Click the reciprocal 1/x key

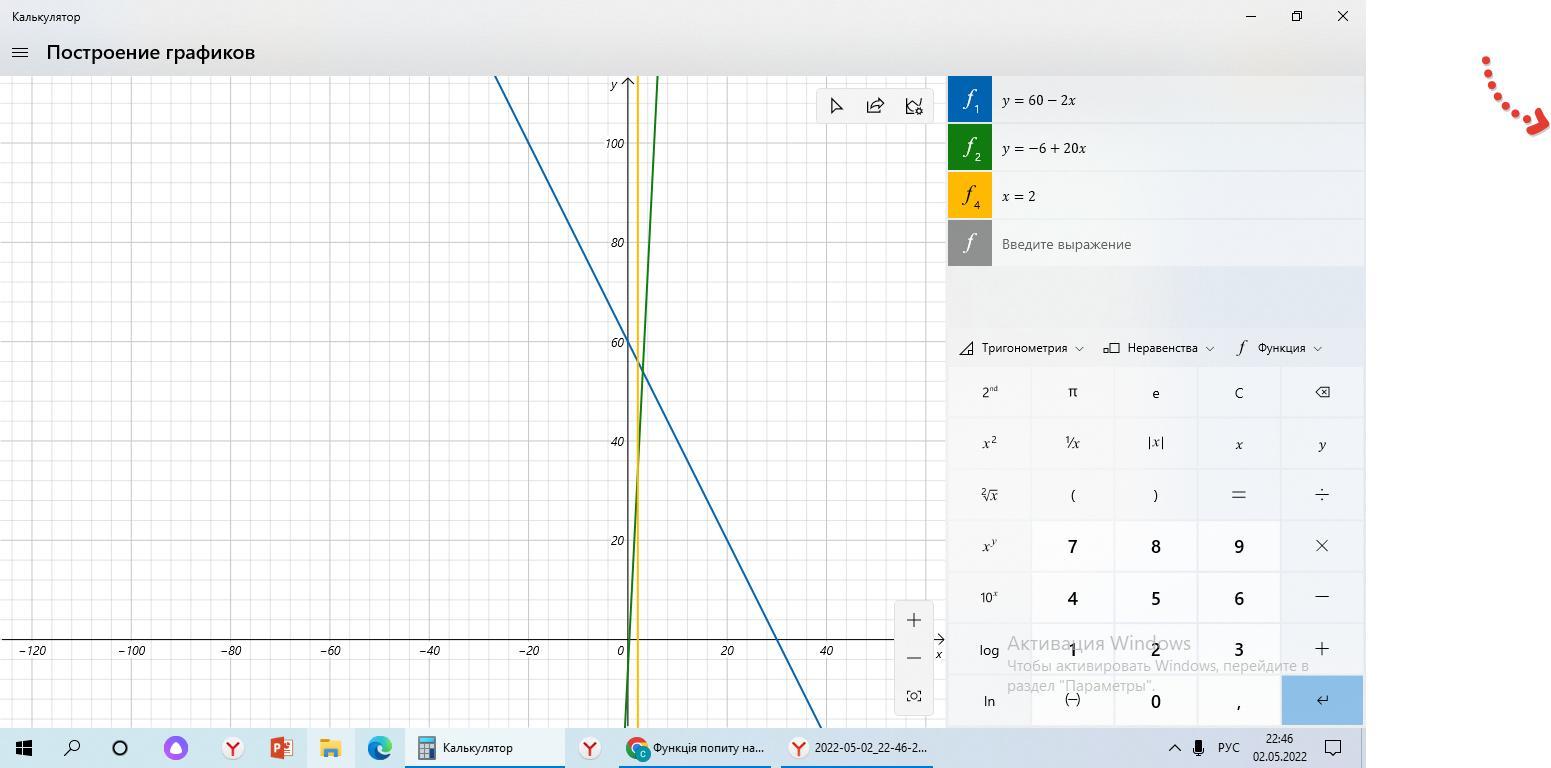[x=1072, y=443]
